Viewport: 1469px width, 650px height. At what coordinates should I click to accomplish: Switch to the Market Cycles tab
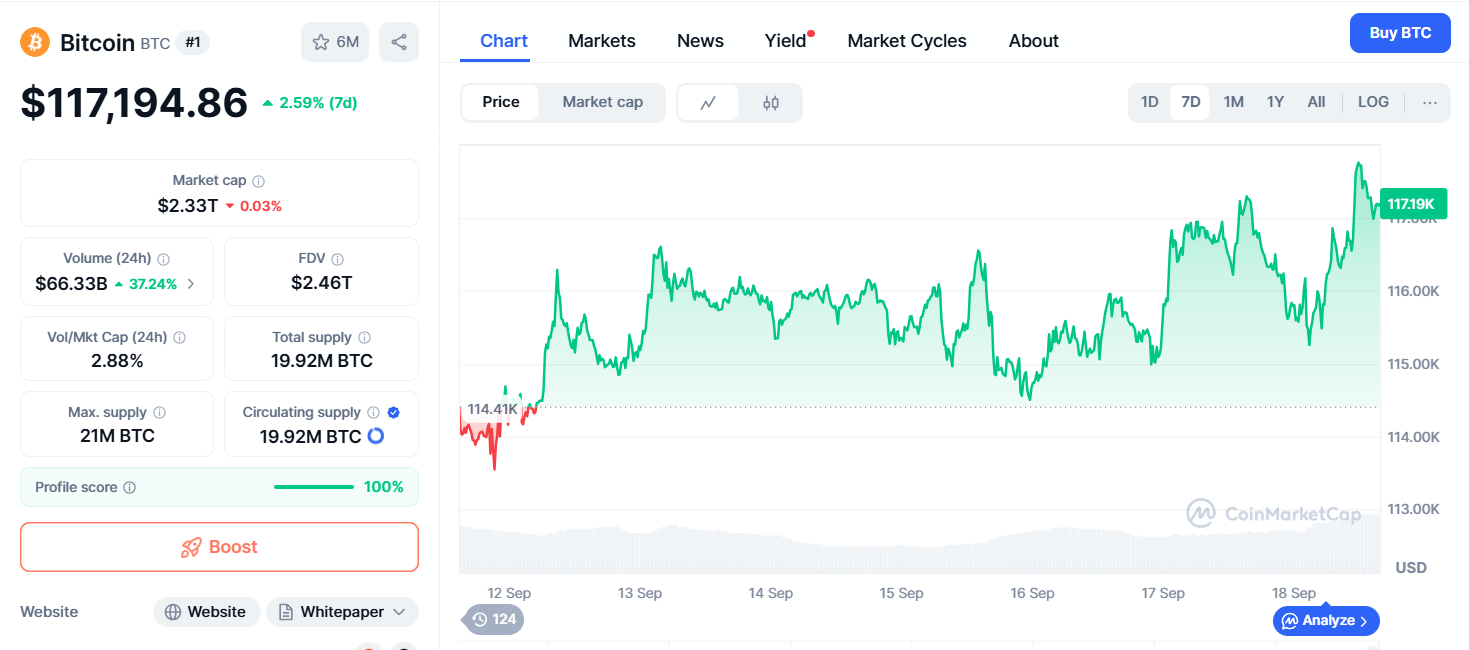tap(906, 41)
